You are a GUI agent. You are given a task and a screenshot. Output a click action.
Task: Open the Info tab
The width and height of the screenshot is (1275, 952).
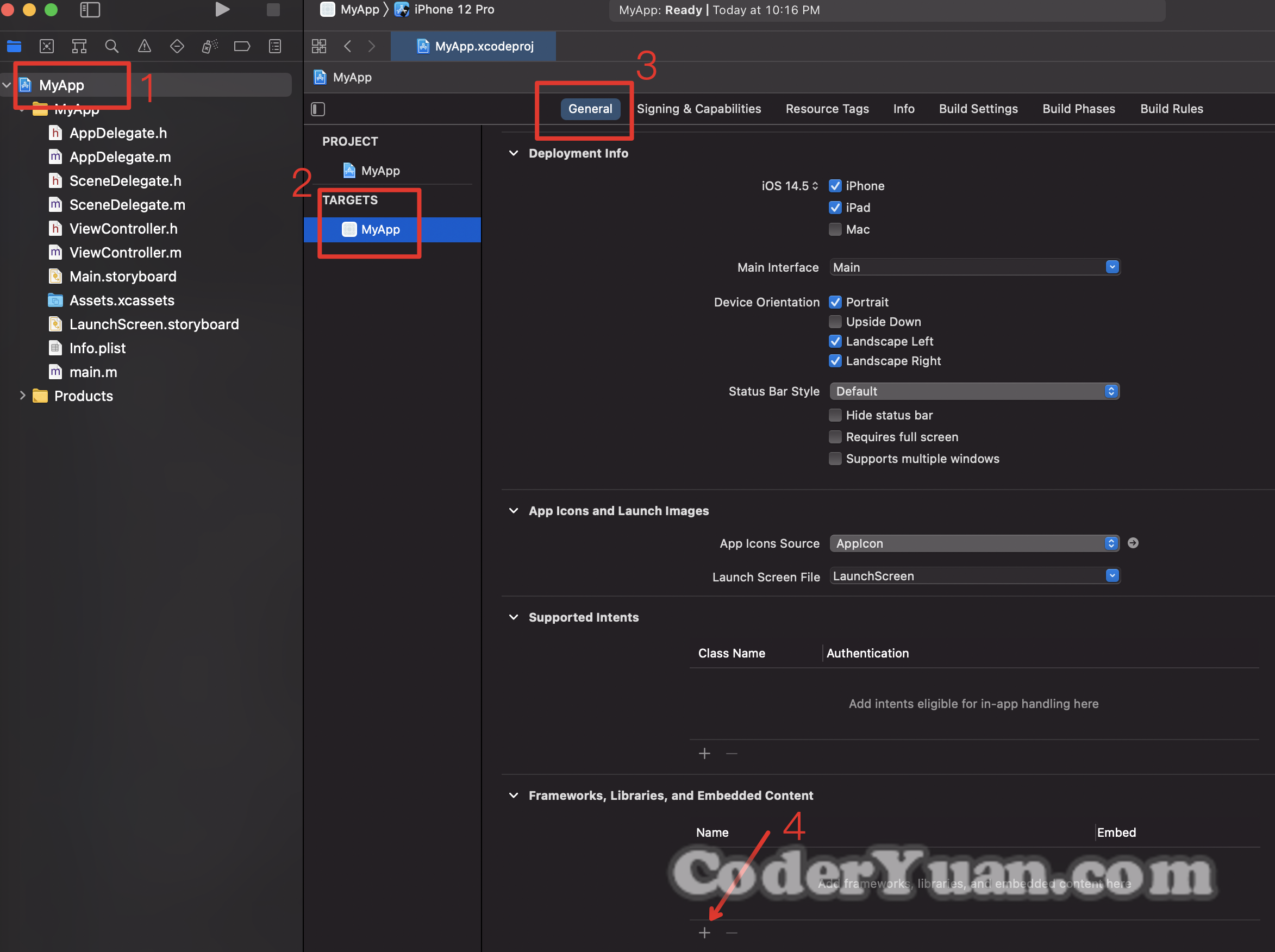click(904, 109)
